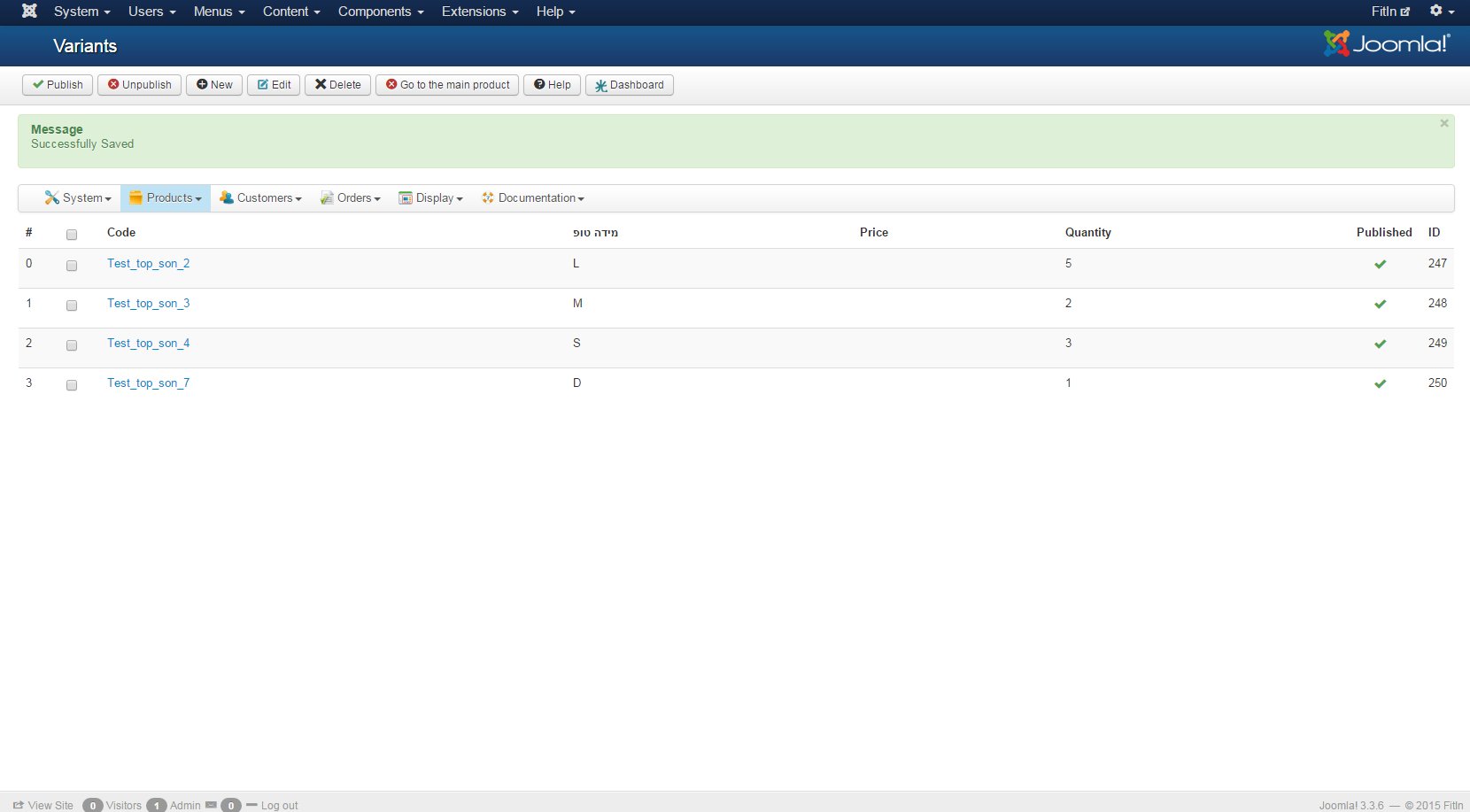This screenshot has width=1470, height=812.
Task: Expand the Documentation submenu
Action: [532, 198]
